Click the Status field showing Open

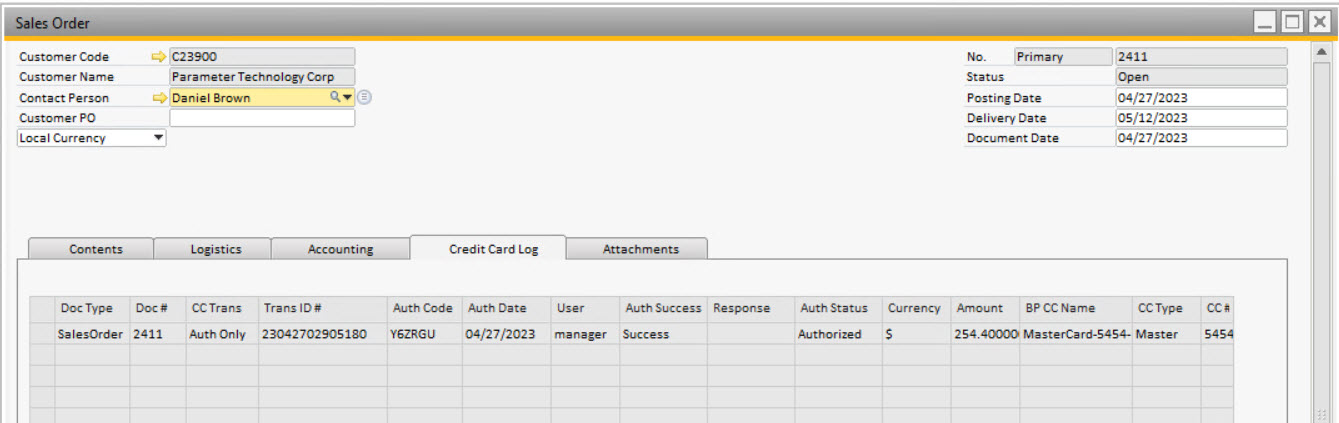1201,77
